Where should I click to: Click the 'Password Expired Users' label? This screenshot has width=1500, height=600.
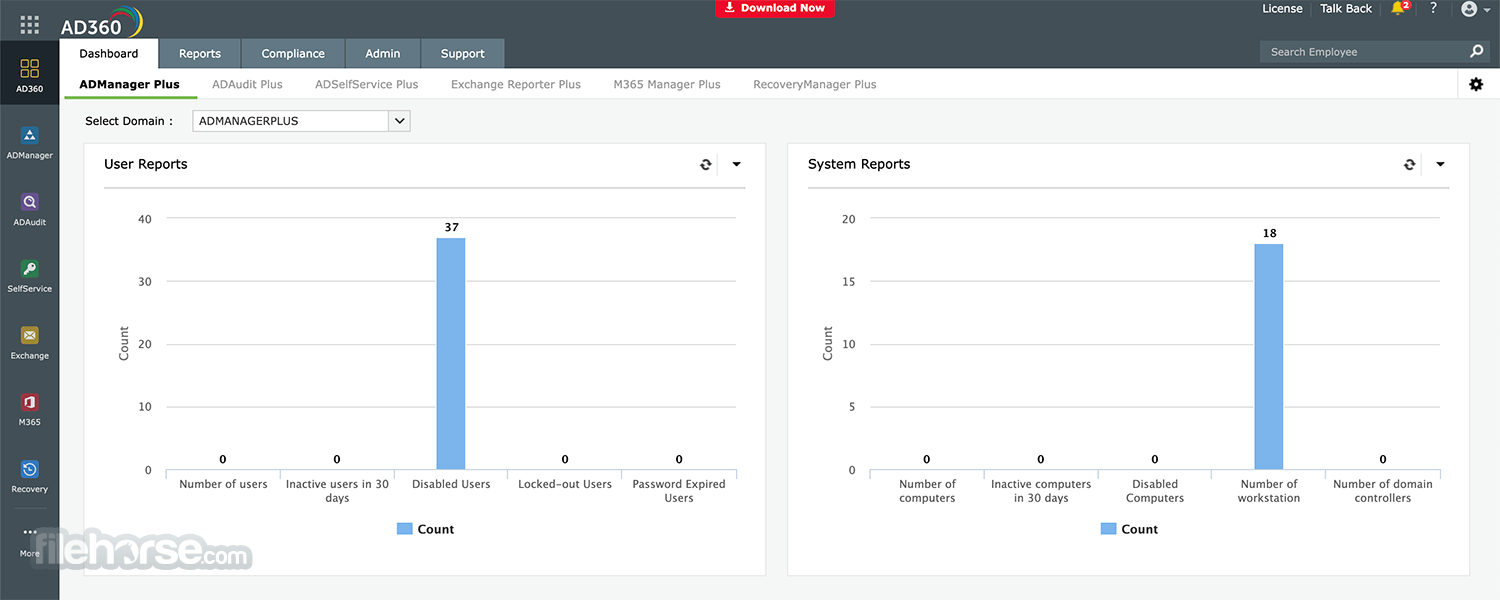(x=679, y=491)
